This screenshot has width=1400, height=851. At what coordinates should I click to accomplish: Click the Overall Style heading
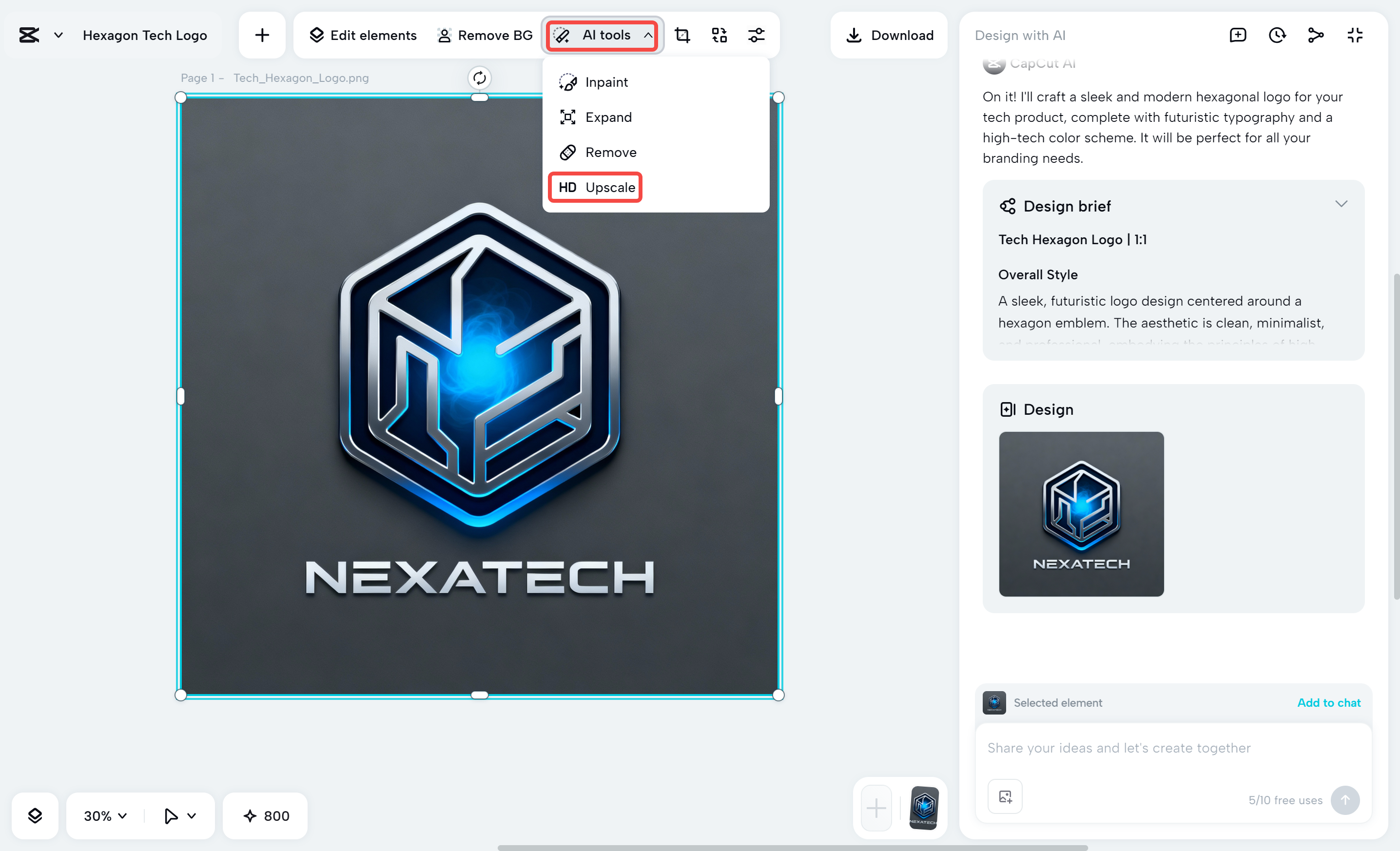[x=1037, y=274]
